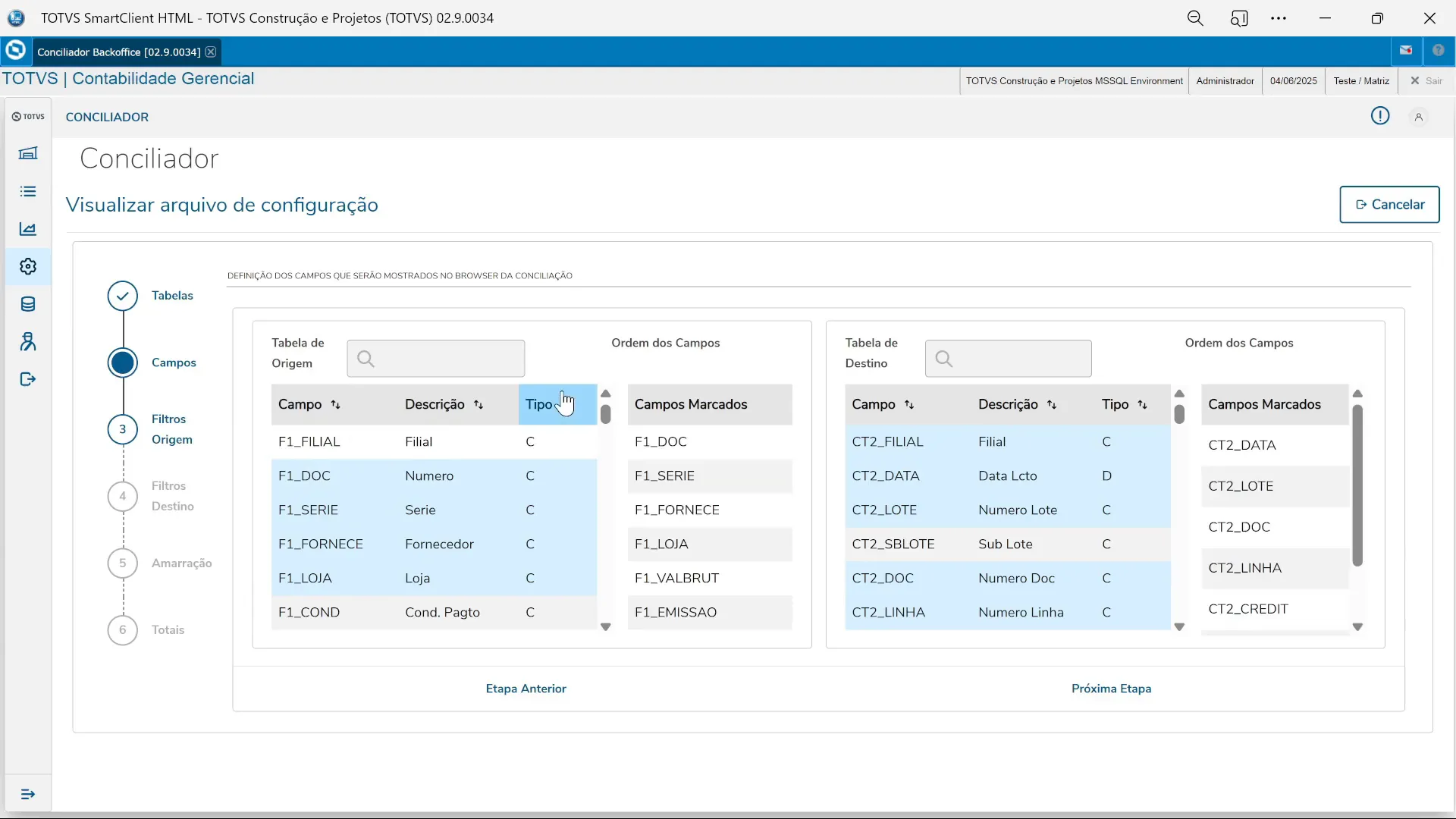Deselect the highlighted row F1_DOC
Image resolution: width=1456 pixels, height=819 pixels.
point(379,475)
